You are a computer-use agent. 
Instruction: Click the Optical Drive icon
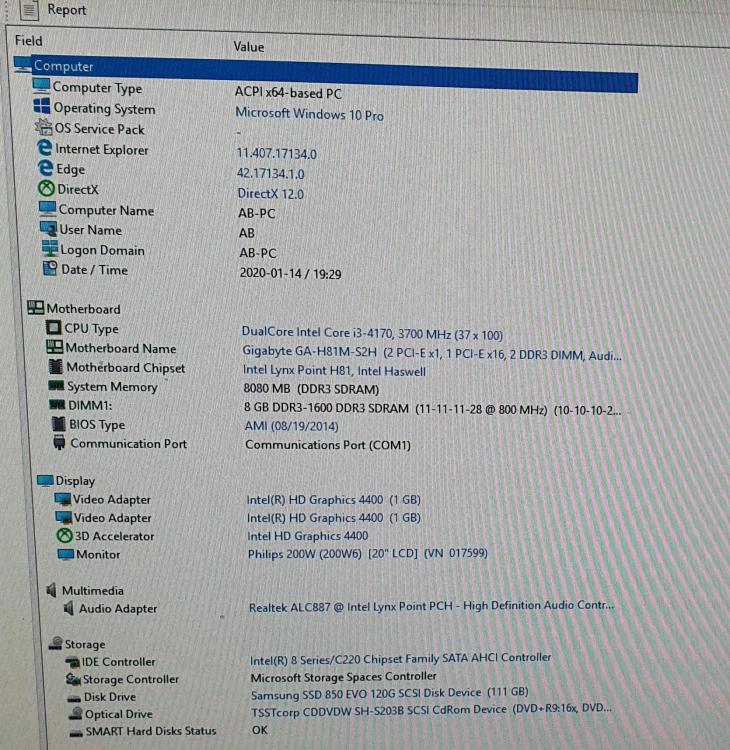76,714
